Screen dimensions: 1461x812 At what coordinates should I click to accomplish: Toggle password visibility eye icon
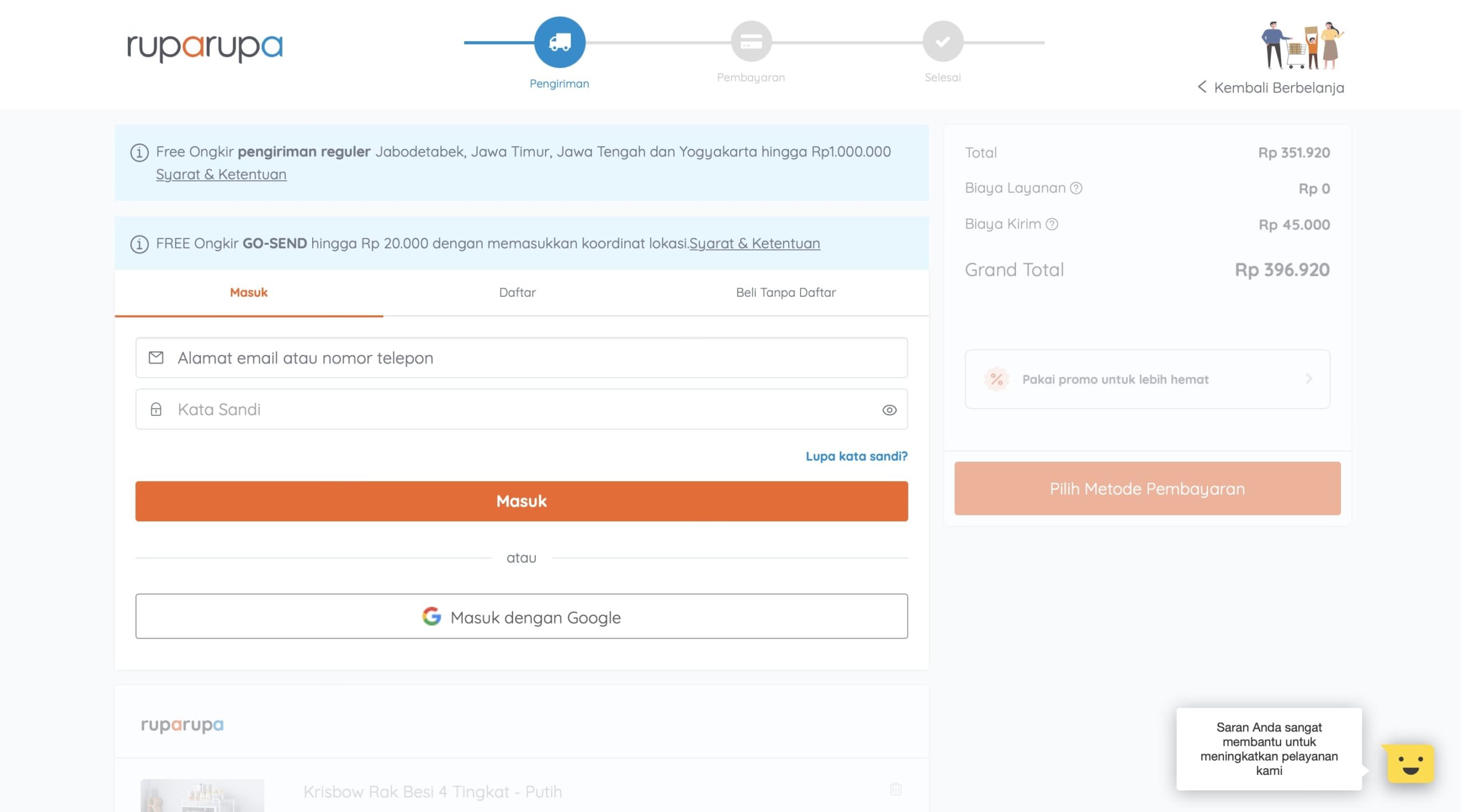coord(889,410)
